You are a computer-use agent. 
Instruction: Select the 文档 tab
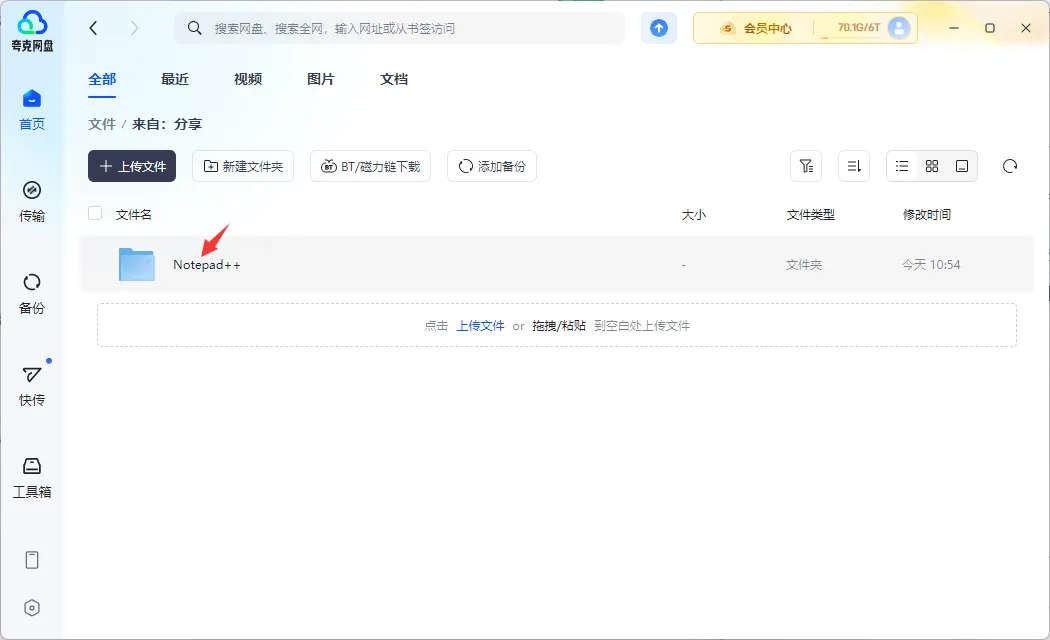click(394, 79)
